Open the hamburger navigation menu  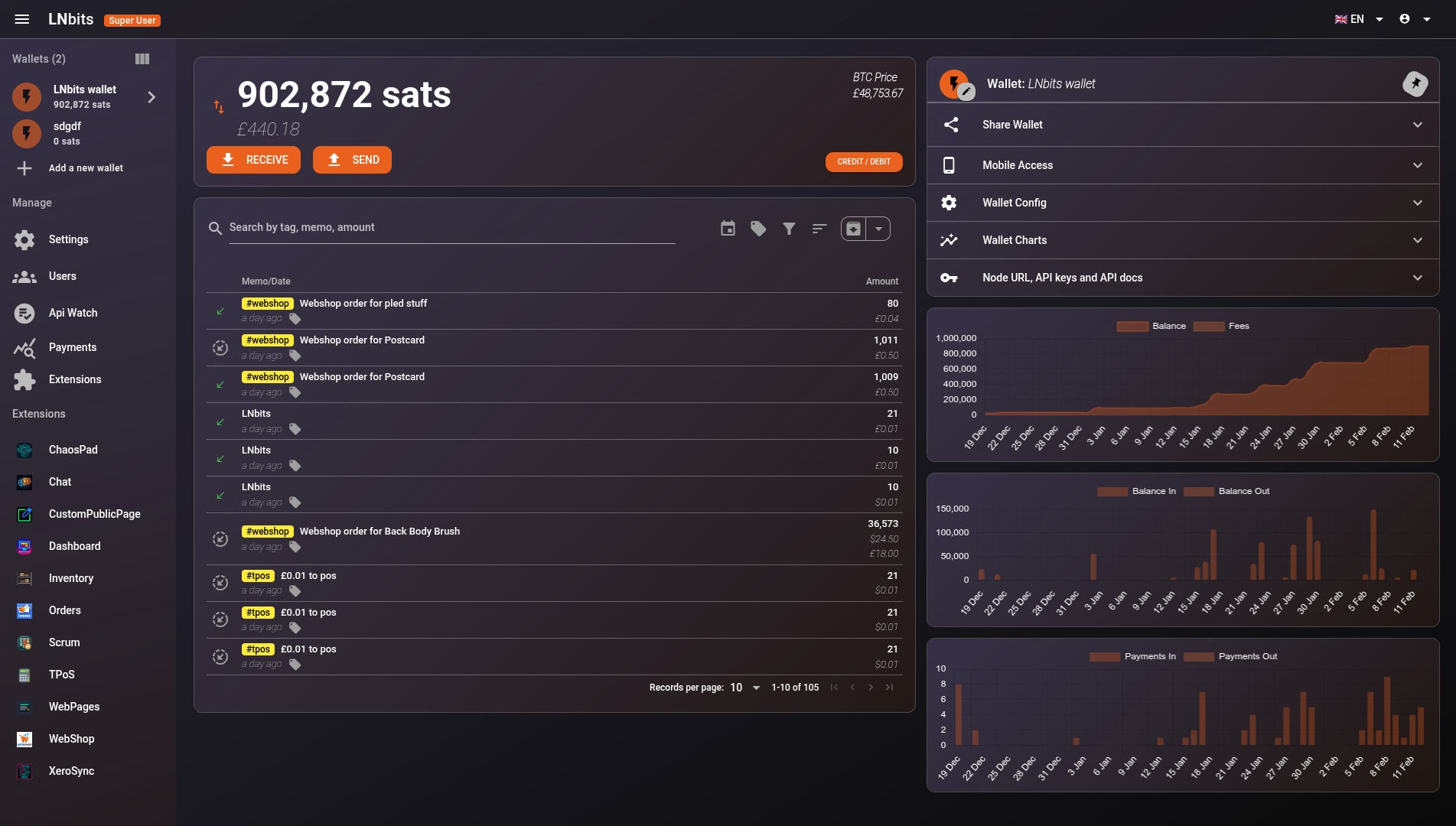tap(22, 19)
